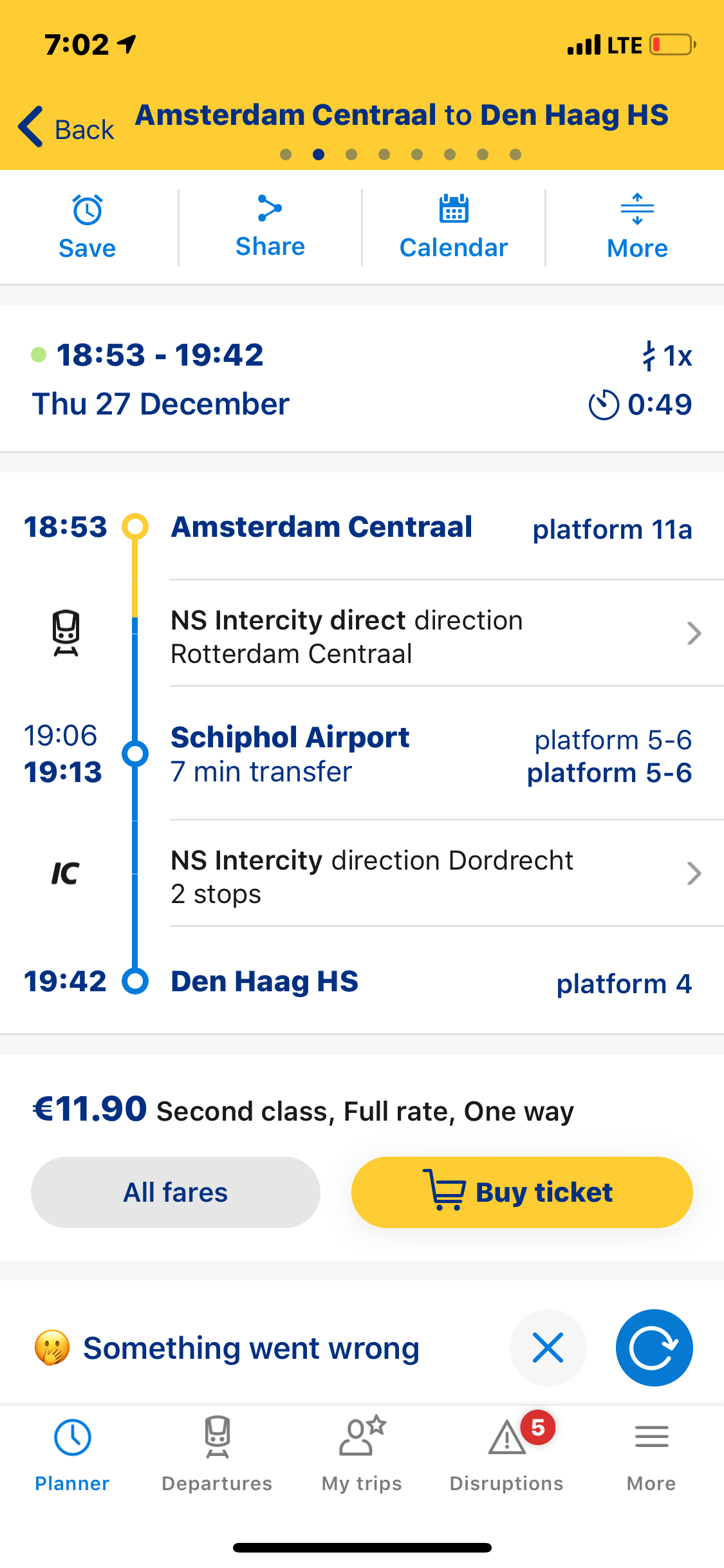
Task: Retry with the blue refresh button
Action: point(654,1348)
